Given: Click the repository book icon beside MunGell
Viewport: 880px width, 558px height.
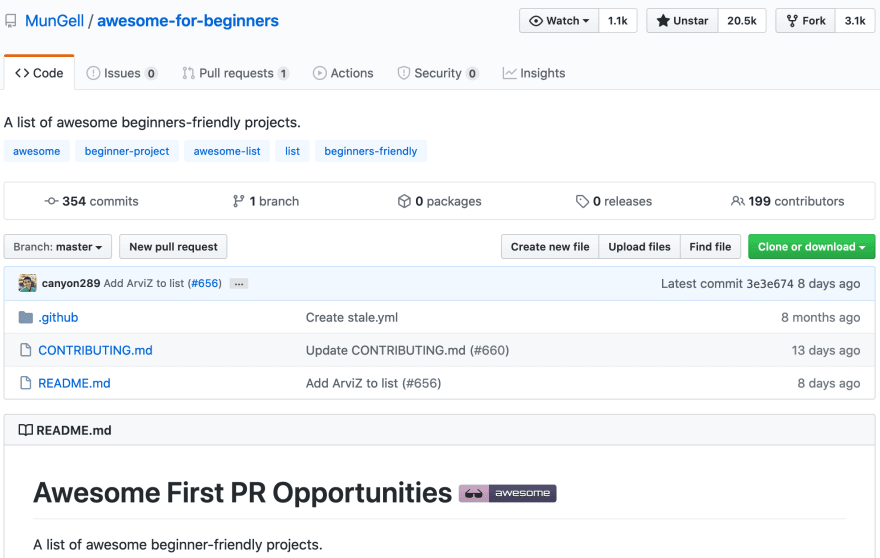Looking at the screenshot, I should (11, 21).
